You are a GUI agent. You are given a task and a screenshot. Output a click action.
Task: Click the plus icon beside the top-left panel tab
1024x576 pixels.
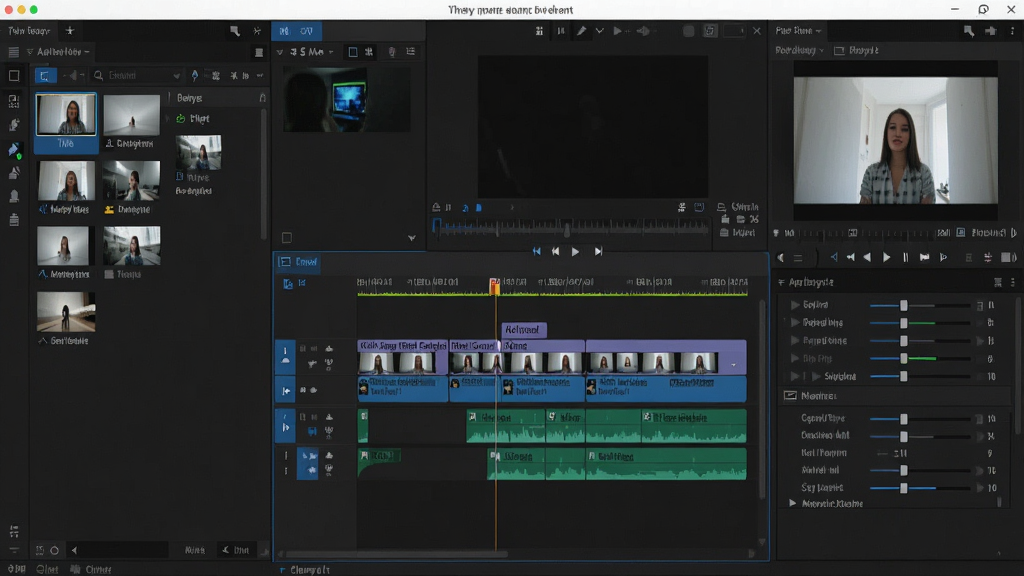[70, 31]
